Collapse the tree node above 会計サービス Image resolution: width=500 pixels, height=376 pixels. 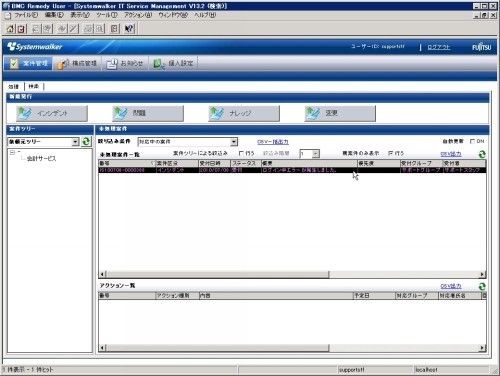pyautogui.click(x=12, y=152)
